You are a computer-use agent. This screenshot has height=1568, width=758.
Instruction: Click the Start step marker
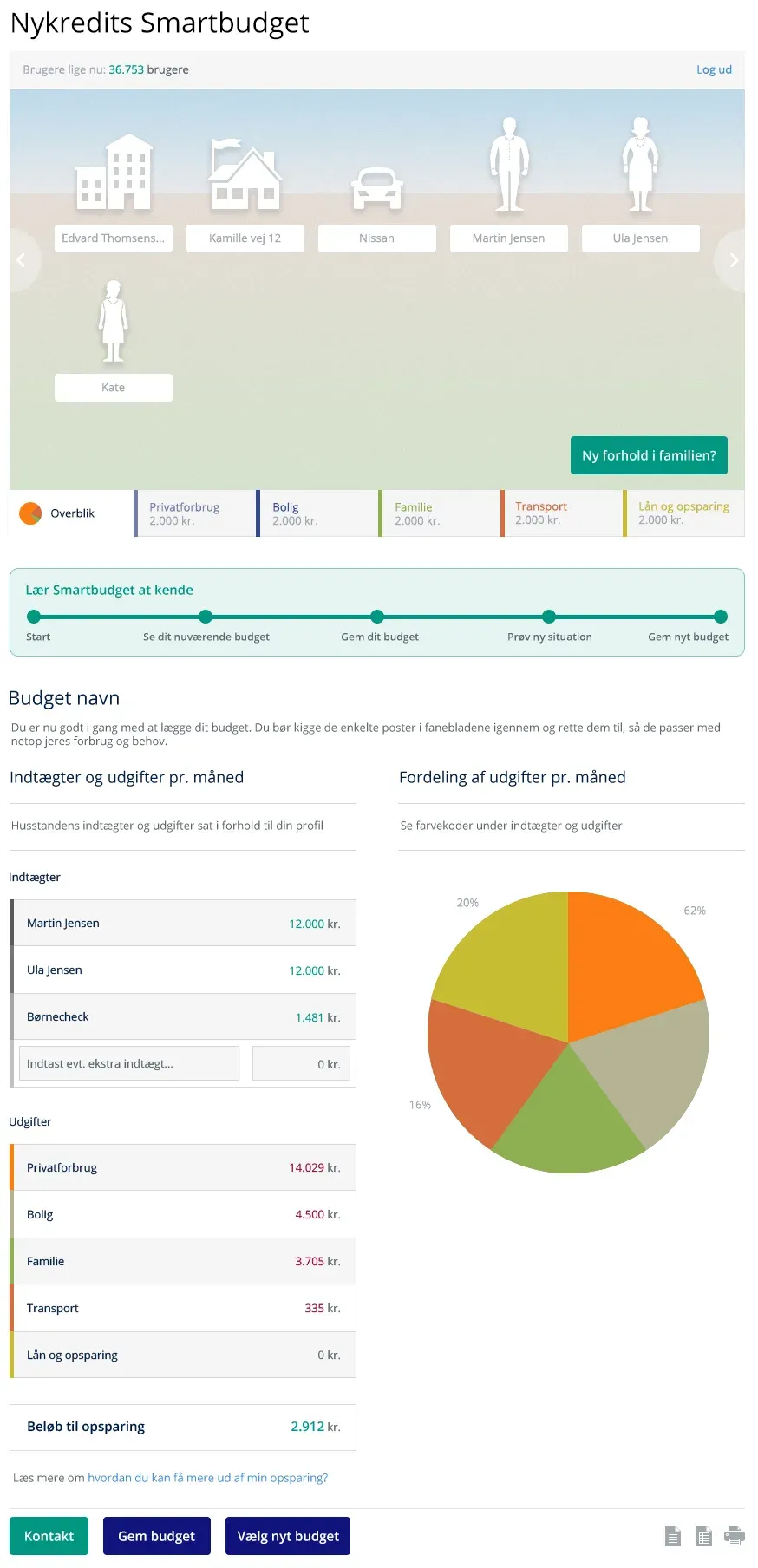[x=34, y=617]
